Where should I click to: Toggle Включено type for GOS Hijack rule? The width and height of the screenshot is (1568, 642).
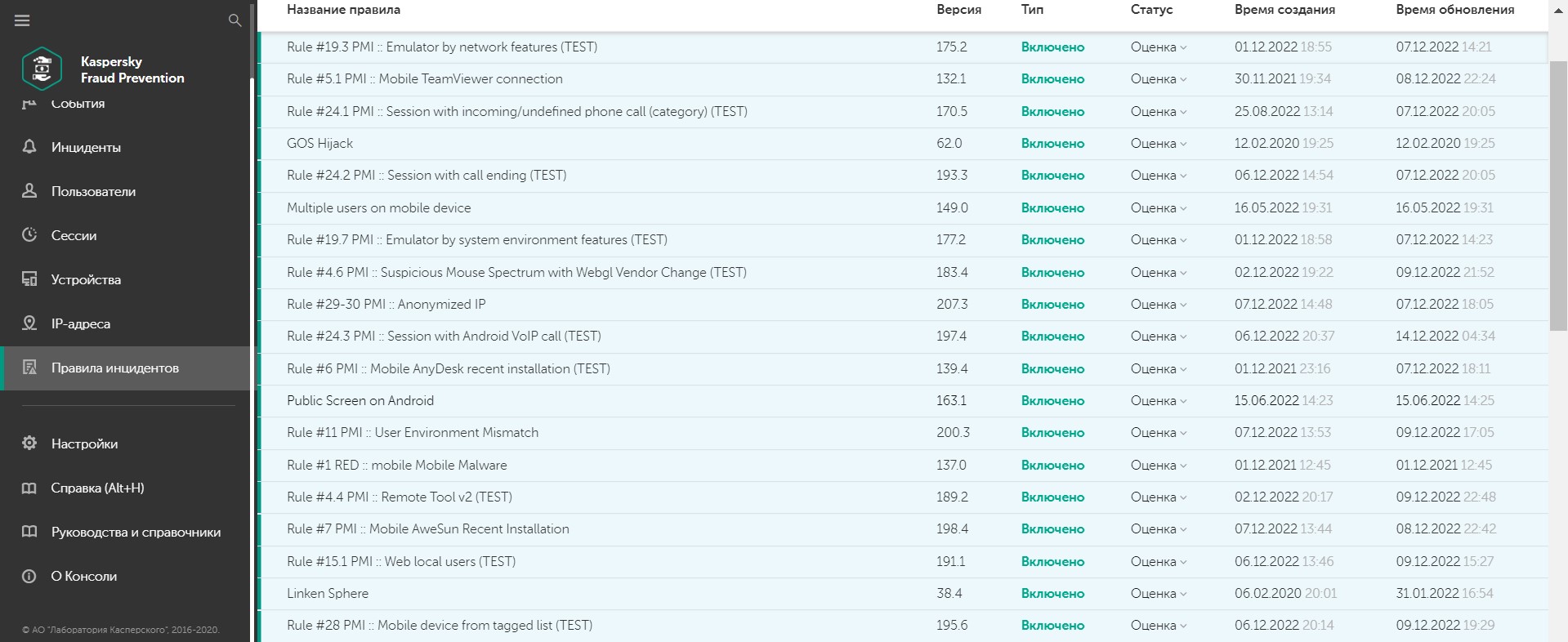click(1052, 144)
